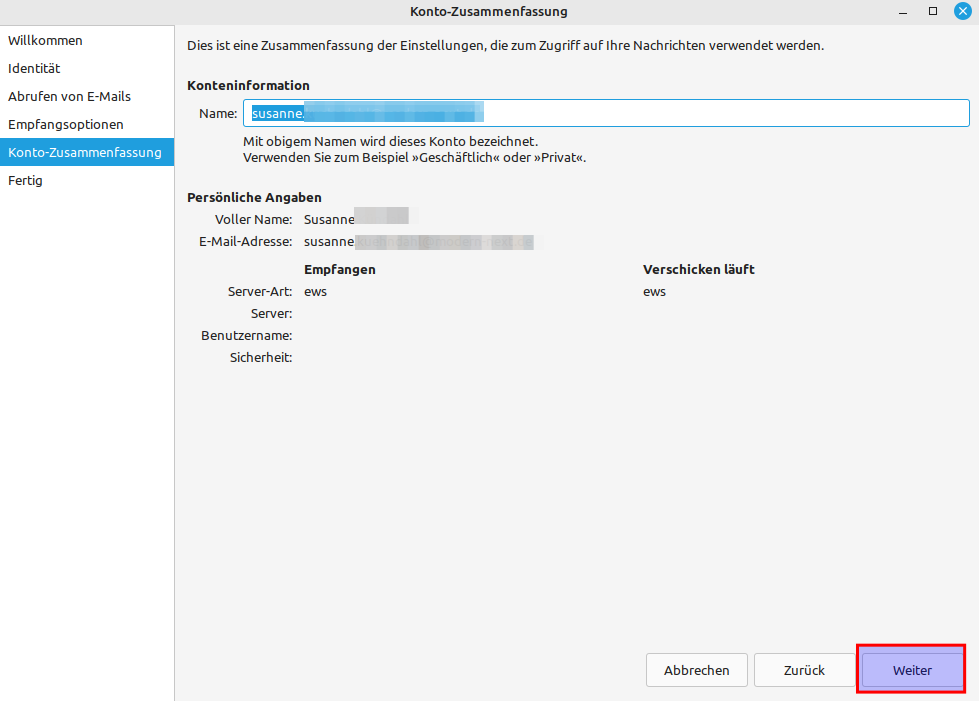The image size is (979, 701).
Task: Cancel setup with the Abbrechen button
Action: coord(696,670)
